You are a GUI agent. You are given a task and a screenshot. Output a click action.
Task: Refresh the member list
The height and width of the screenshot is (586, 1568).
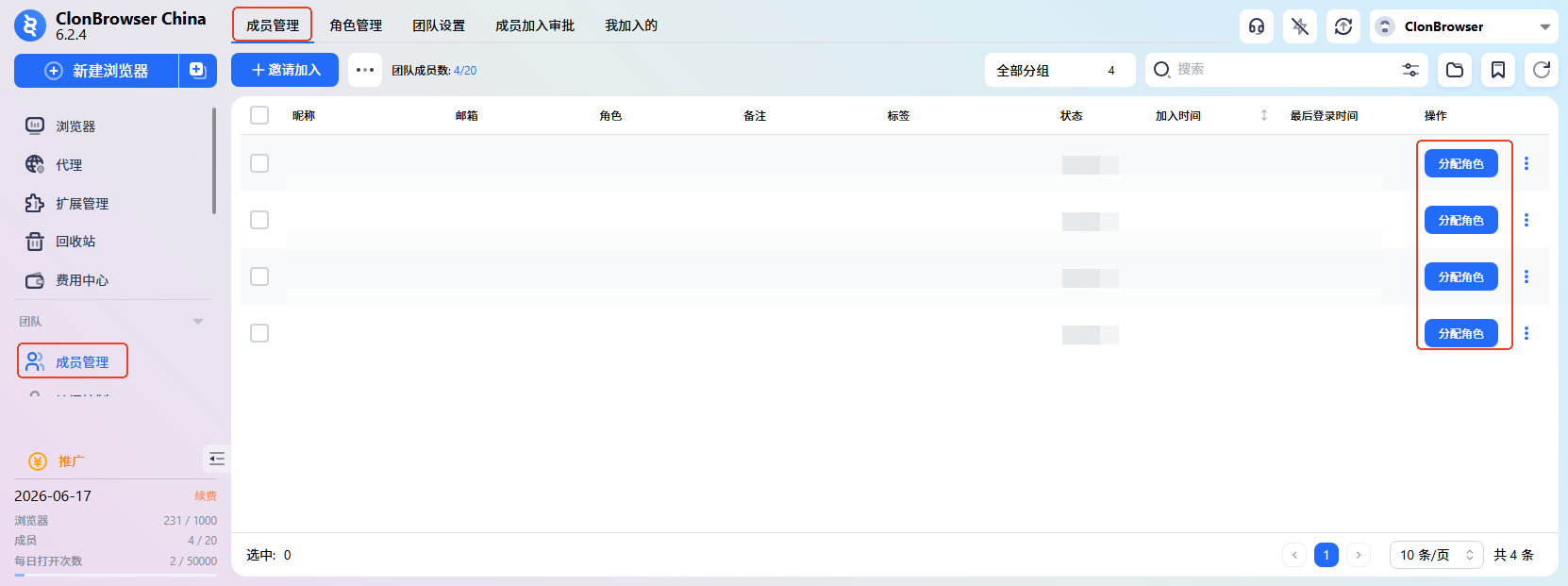pos(1541,70)
